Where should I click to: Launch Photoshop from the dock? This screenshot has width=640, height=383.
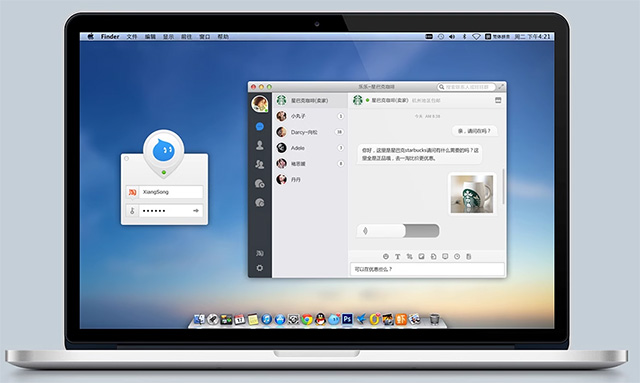(x=347, y=318)
